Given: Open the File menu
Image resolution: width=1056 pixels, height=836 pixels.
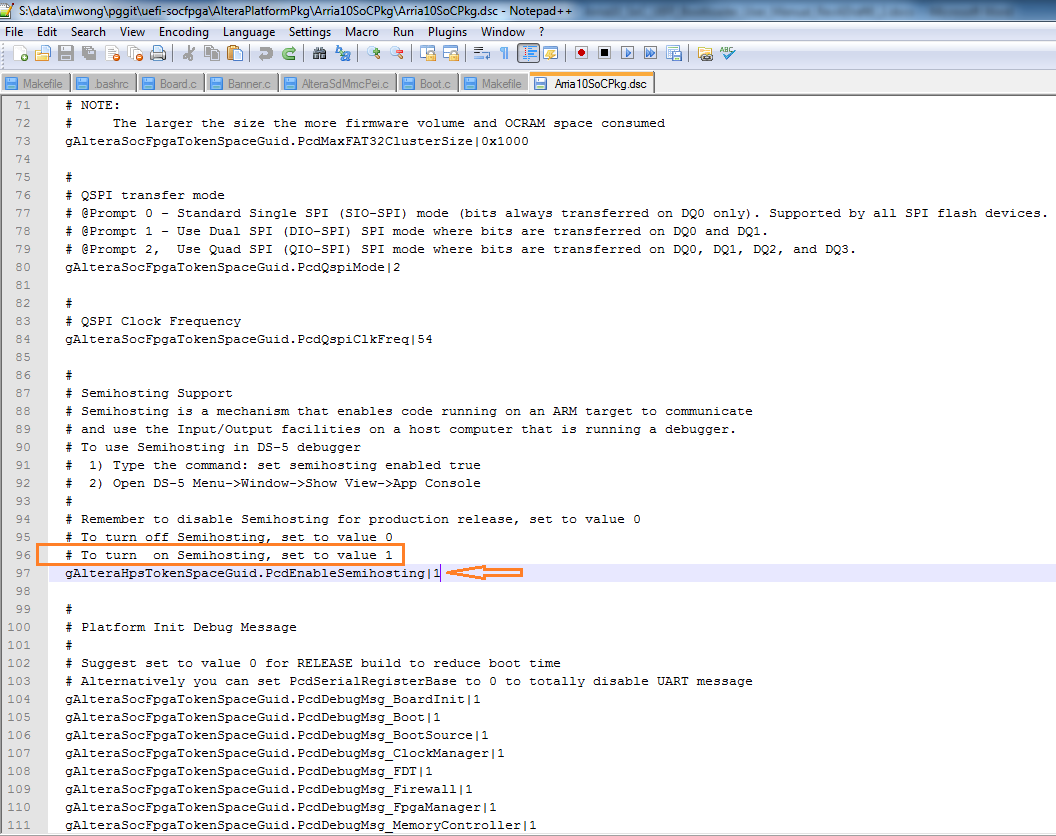Looking at the screenshot, I should click(x=14, y=32).
